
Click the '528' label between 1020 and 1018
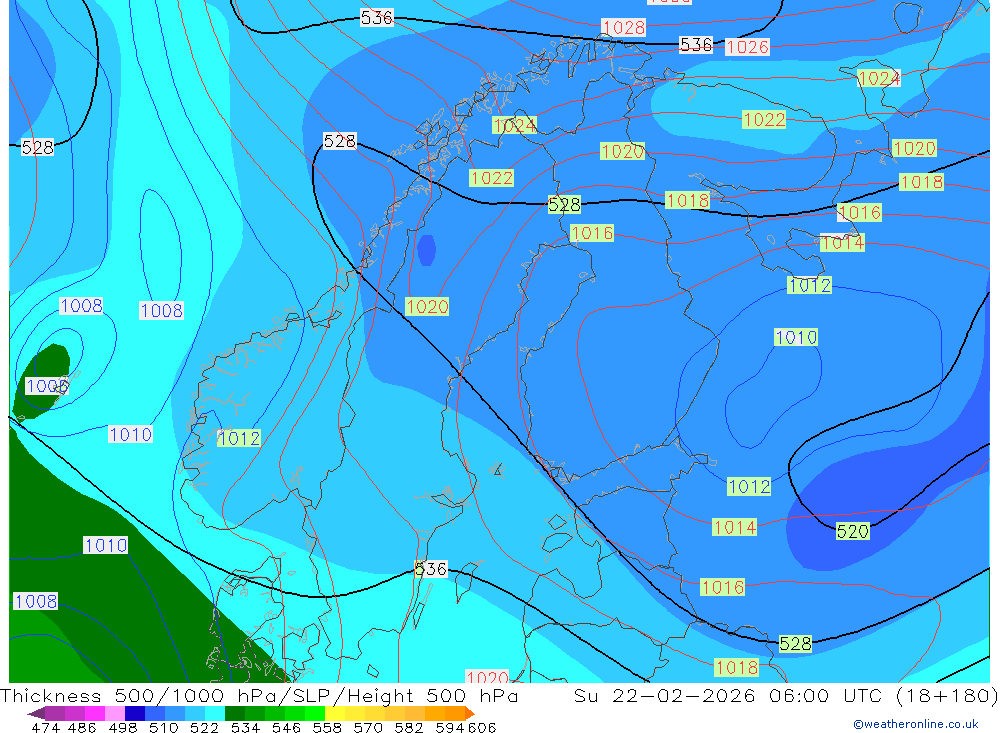(564, 204)
